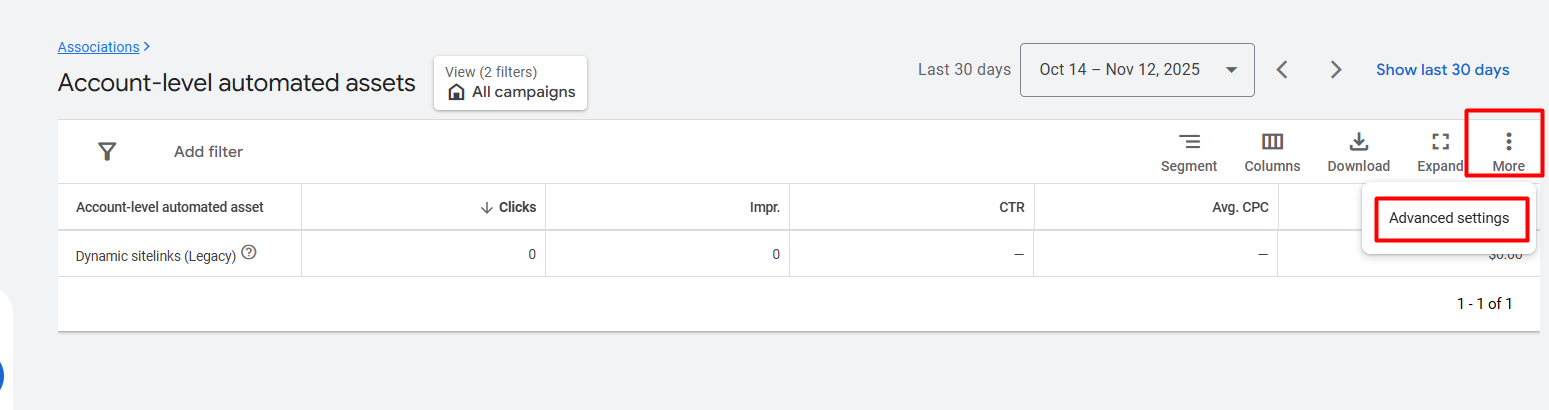Expand the table to full screen
This screenshot has width=1549, height=410.
tap(1440, 152)
